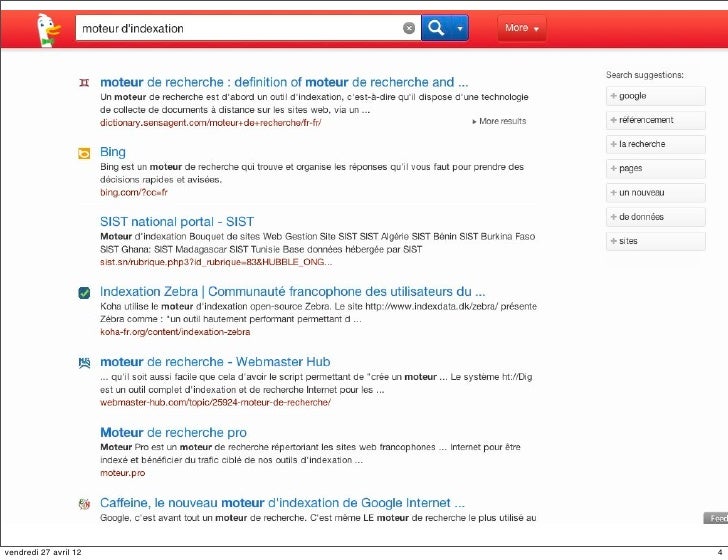Click the DuckDuckGo duck logo
Image resolution: width=728 pixels, height=560 pixels.
point(48,30)
